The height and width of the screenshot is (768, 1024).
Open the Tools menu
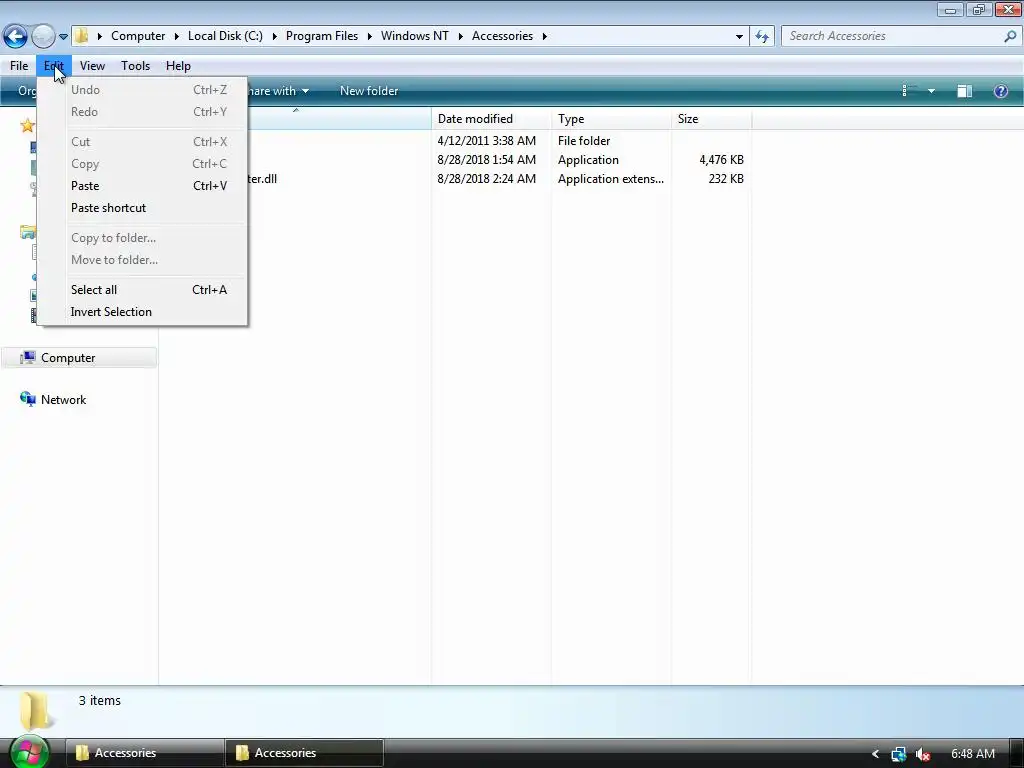[x=135, y=66]
